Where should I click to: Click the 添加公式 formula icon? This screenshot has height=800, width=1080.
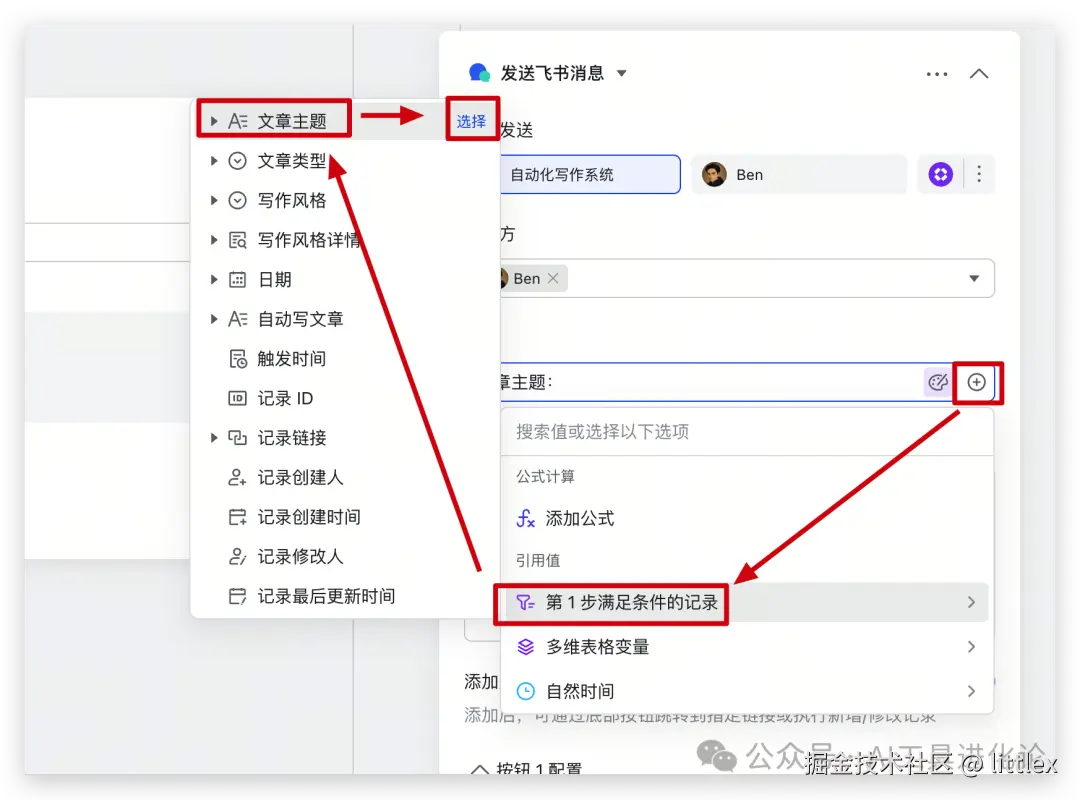(x=528, y=518)
